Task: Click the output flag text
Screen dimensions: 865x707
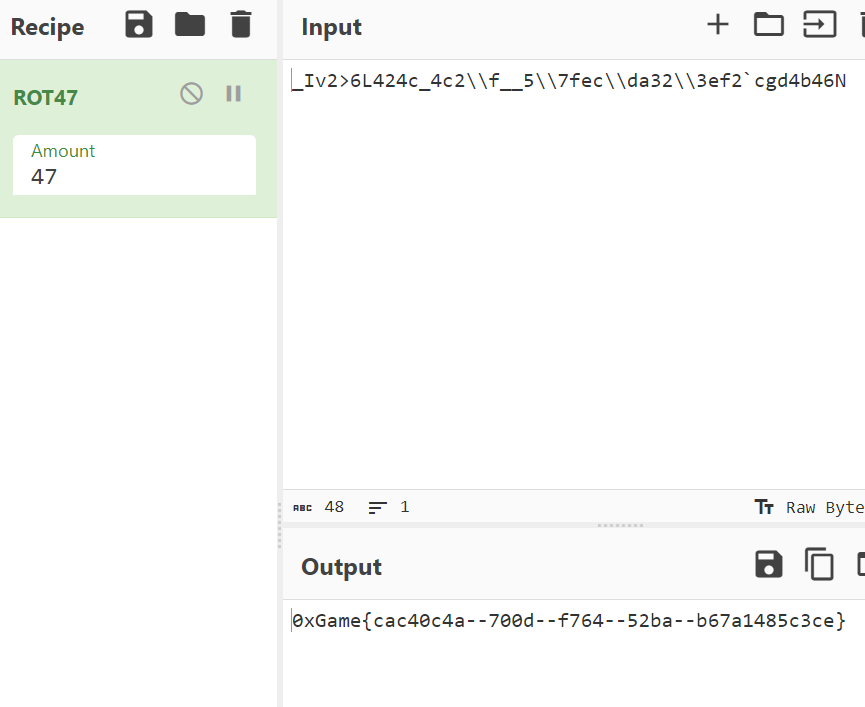Action: pyautogui.click(x=569, y=621)
